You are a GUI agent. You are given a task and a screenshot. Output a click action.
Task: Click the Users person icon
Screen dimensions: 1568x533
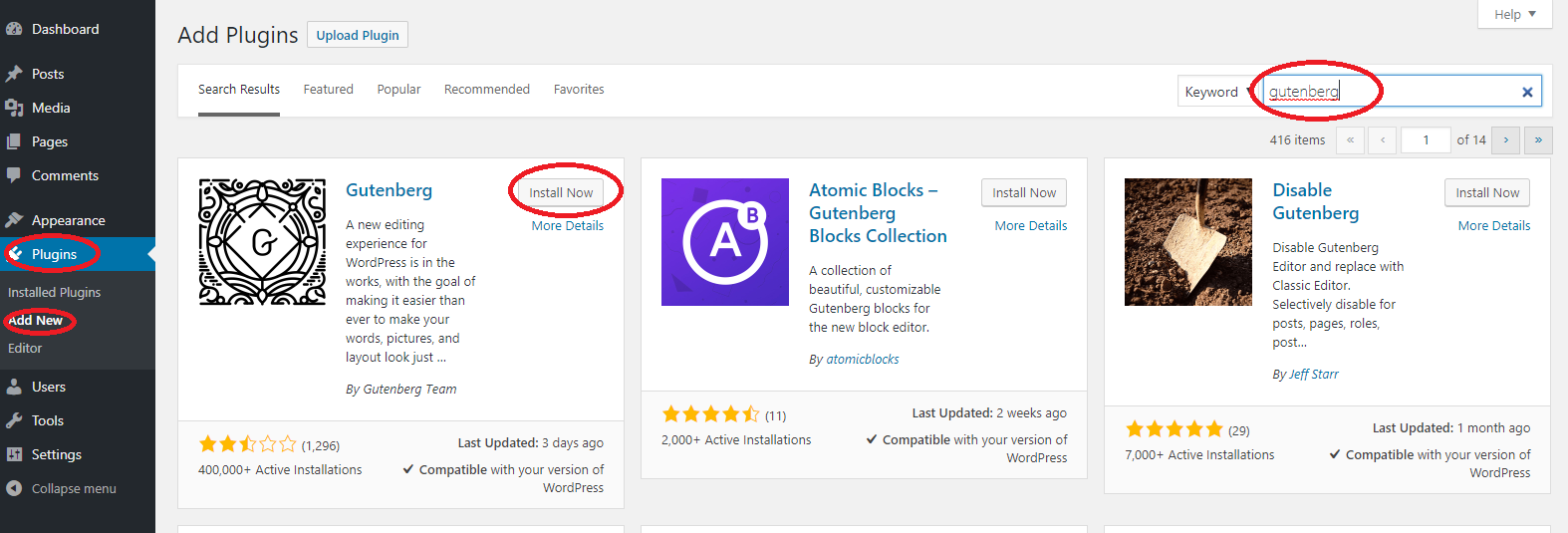pyautogui.click(x=14, y=387)
